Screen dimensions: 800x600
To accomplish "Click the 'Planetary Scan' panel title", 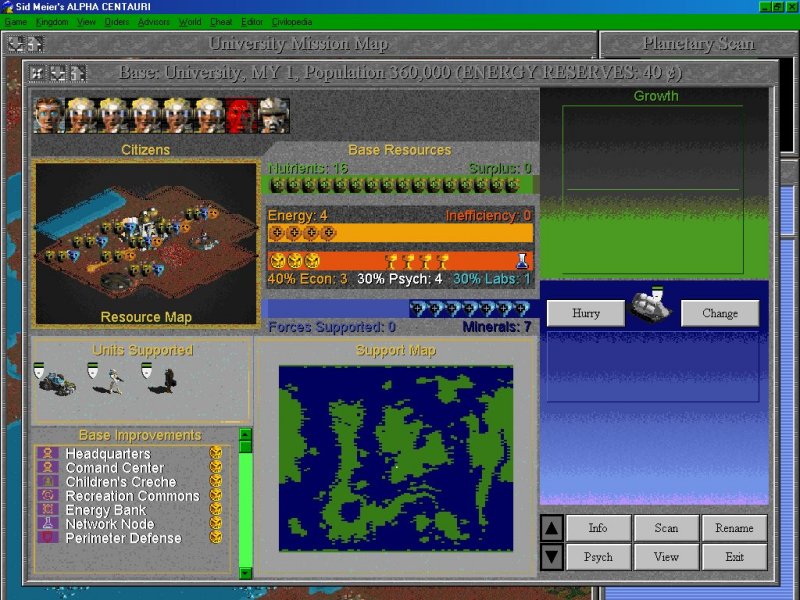I will pos(698,44).
